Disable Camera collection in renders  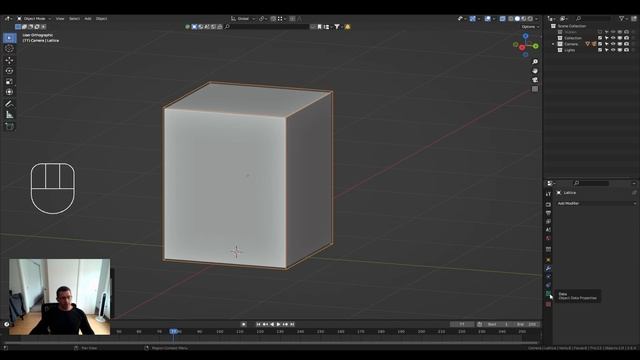tap(627, 44)
